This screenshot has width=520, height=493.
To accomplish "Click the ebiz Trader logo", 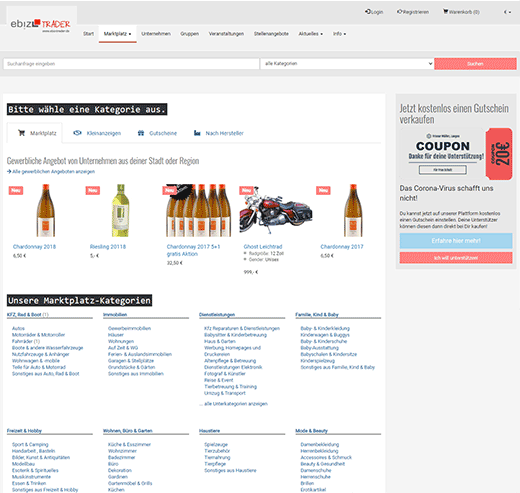I will coord(40,25).
